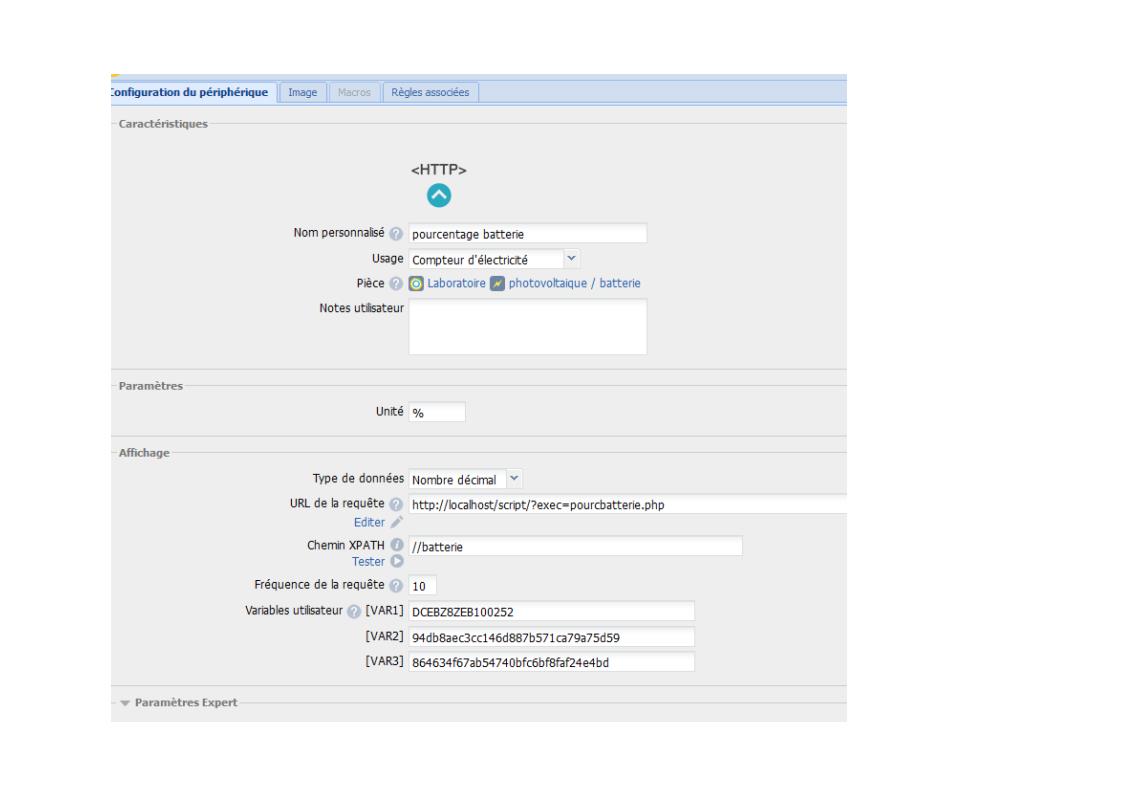The width and height of the screenshot is (1122, 793).
Task: Click help icon beside Nom personnalisé
Action: coord(396,234)
